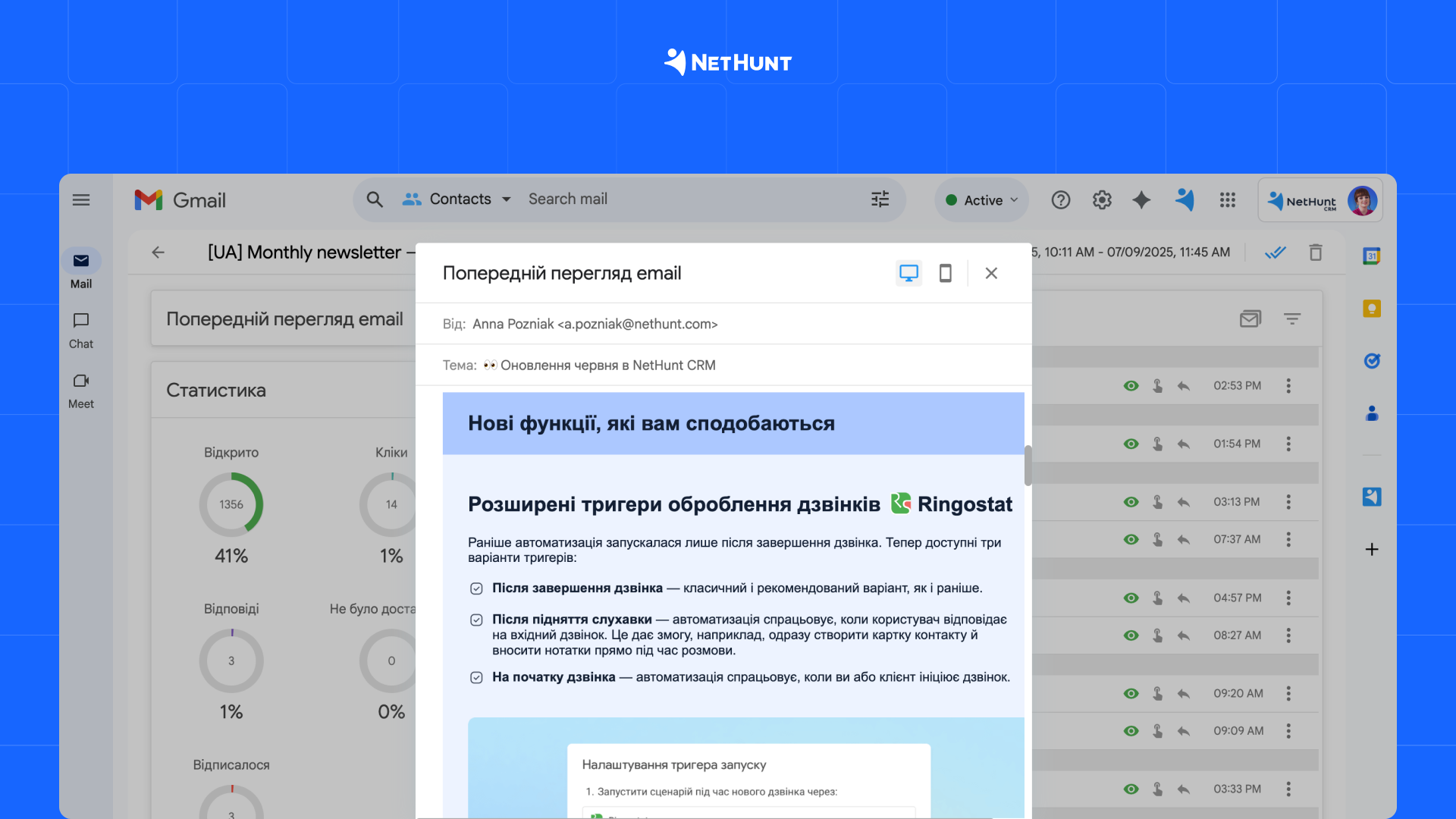Get add-ons with the plus icon
1456x819 pixels.
pos(1372,549)
